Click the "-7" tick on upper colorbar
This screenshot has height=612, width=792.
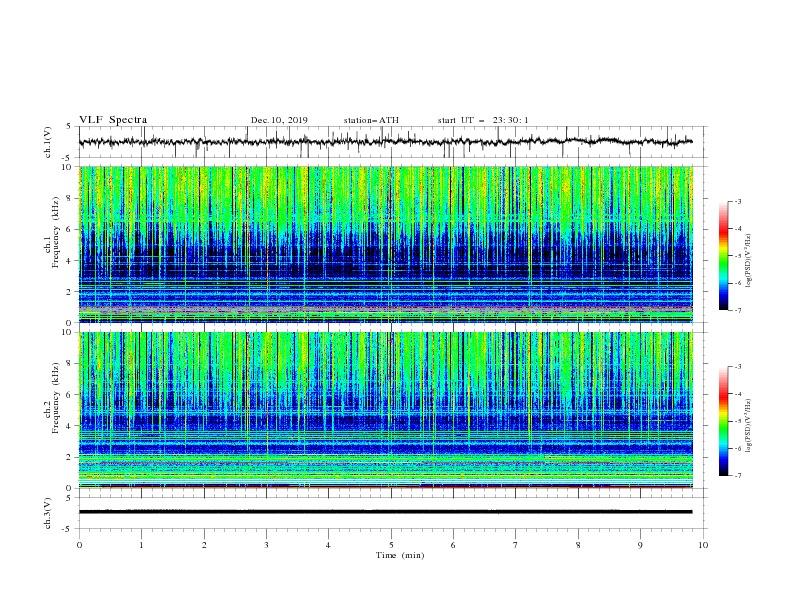tap(737, 310)
